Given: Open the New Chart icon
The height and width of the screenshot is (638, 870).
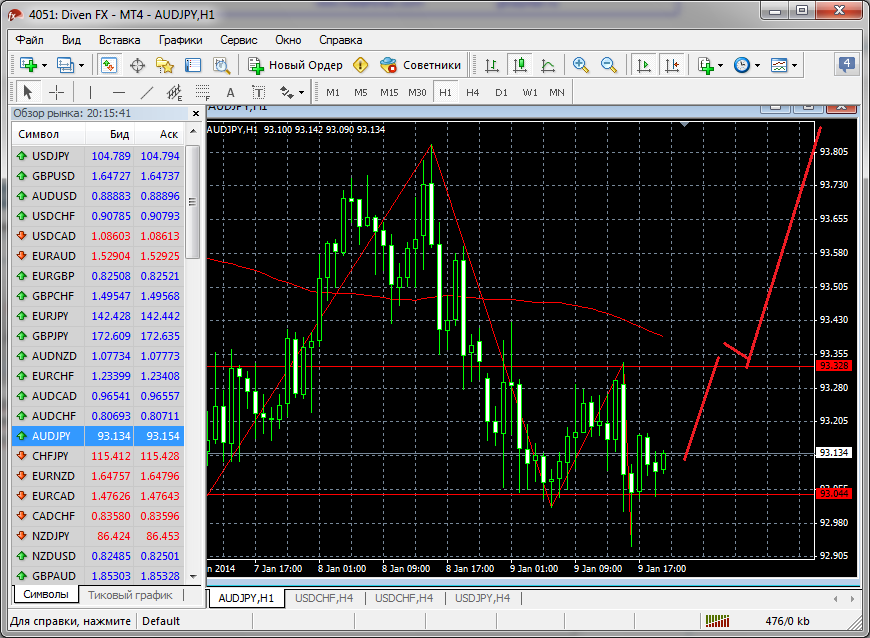Looking at the screenshot, I should click(28, 65).
